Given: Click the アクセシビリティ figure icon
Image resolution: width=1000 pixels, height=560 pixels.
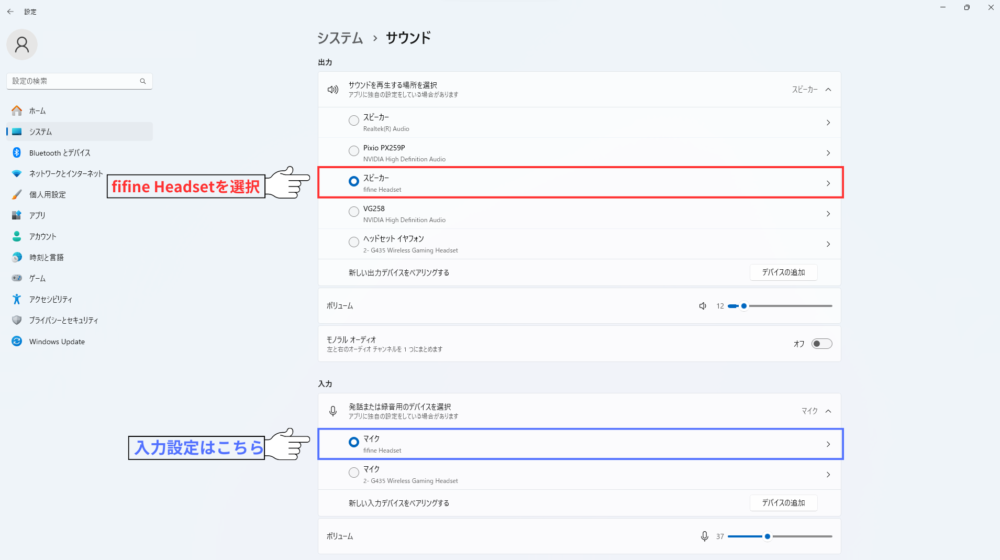Looking at the screenshot, I should tap(17, 299).
